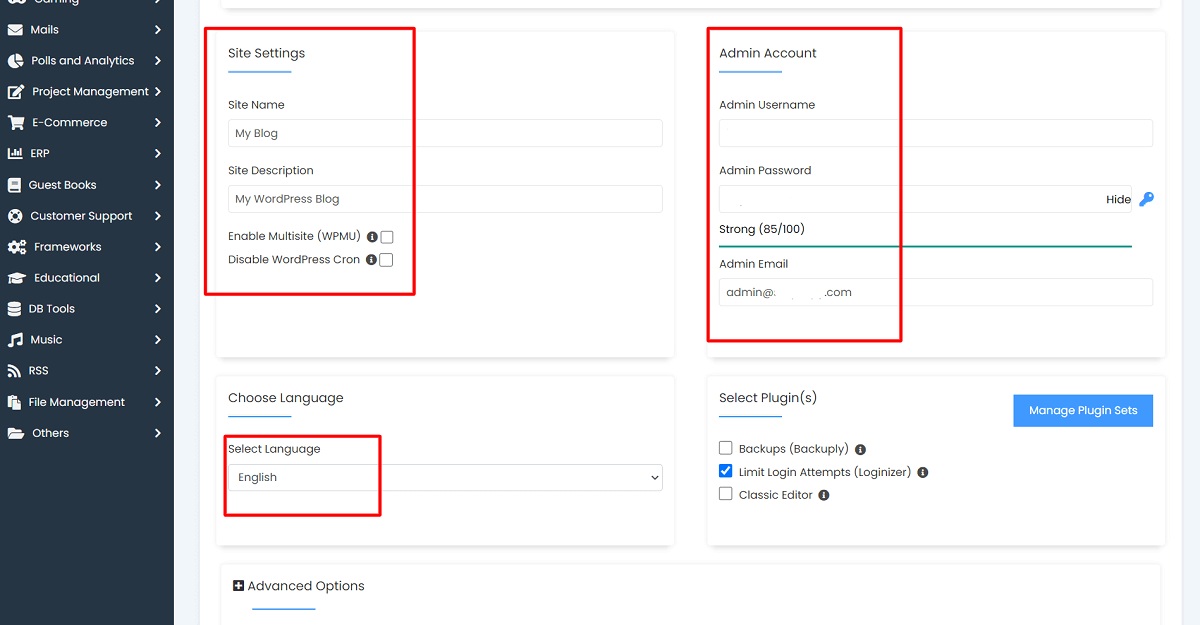Click the E-Commerce shopping cart icon

(14, 122)
